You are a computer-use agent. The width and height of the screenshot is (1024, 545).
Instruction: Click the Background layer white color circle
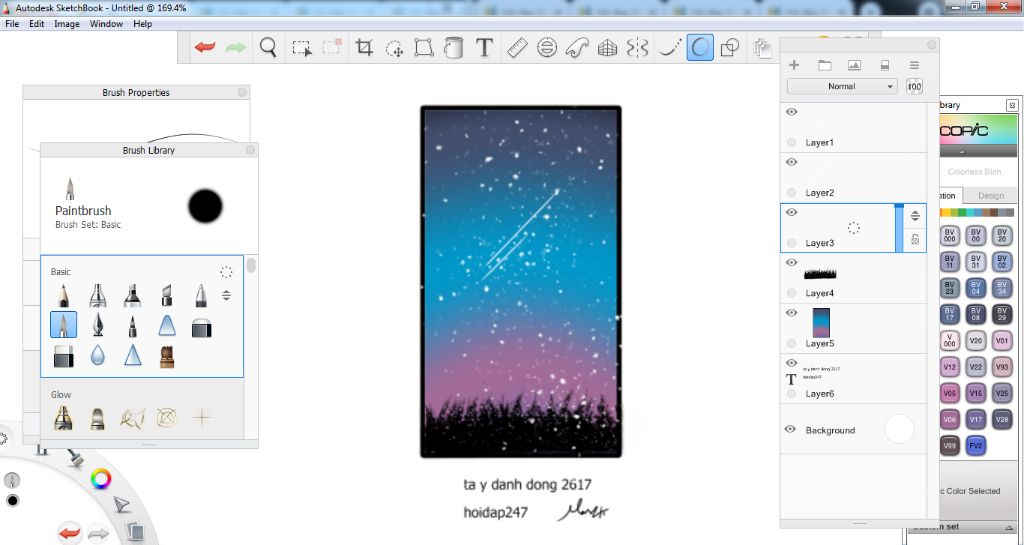pos(899,429)
